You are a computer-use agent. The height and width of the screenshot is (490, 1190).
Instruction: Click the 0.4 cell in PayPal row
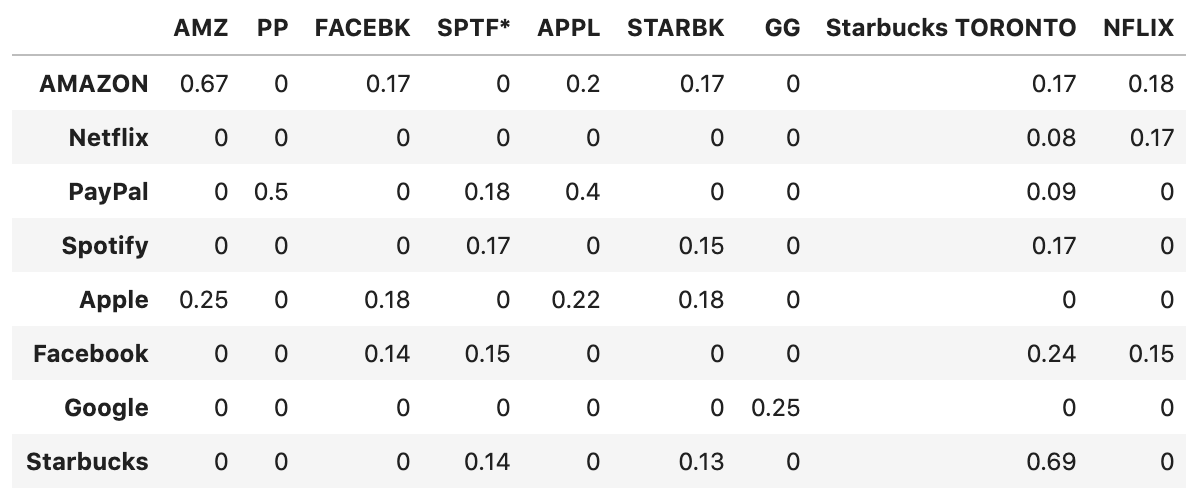583,191
